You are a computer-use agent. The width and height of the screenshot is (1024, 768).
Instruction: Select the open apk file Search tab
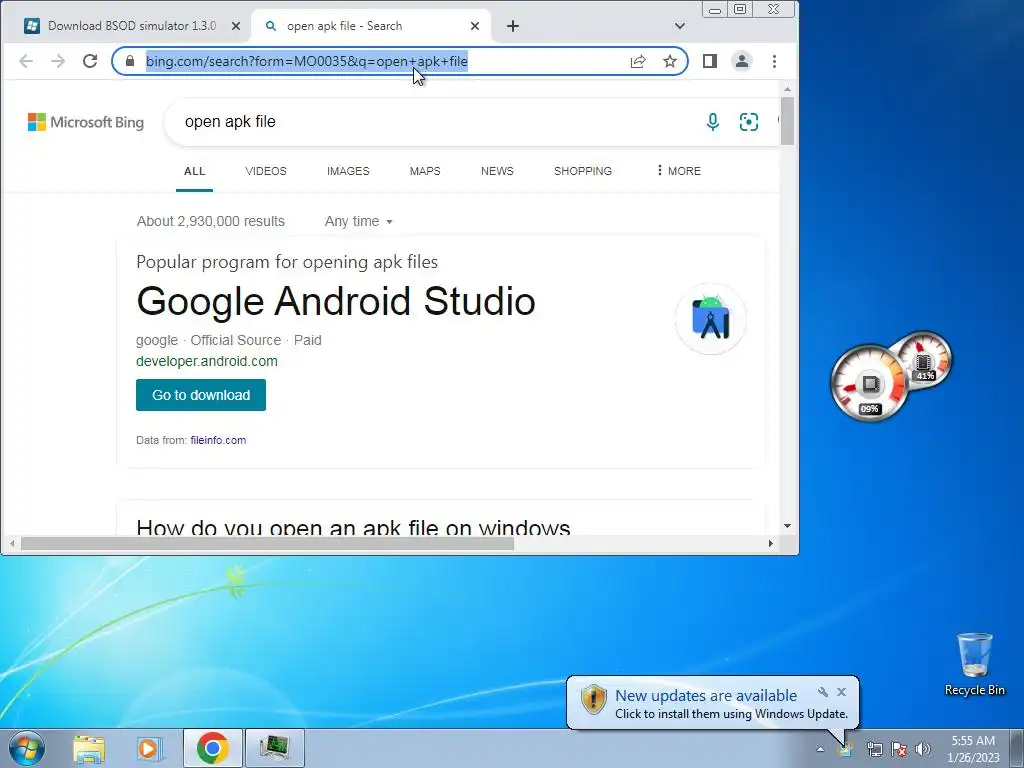371,26
